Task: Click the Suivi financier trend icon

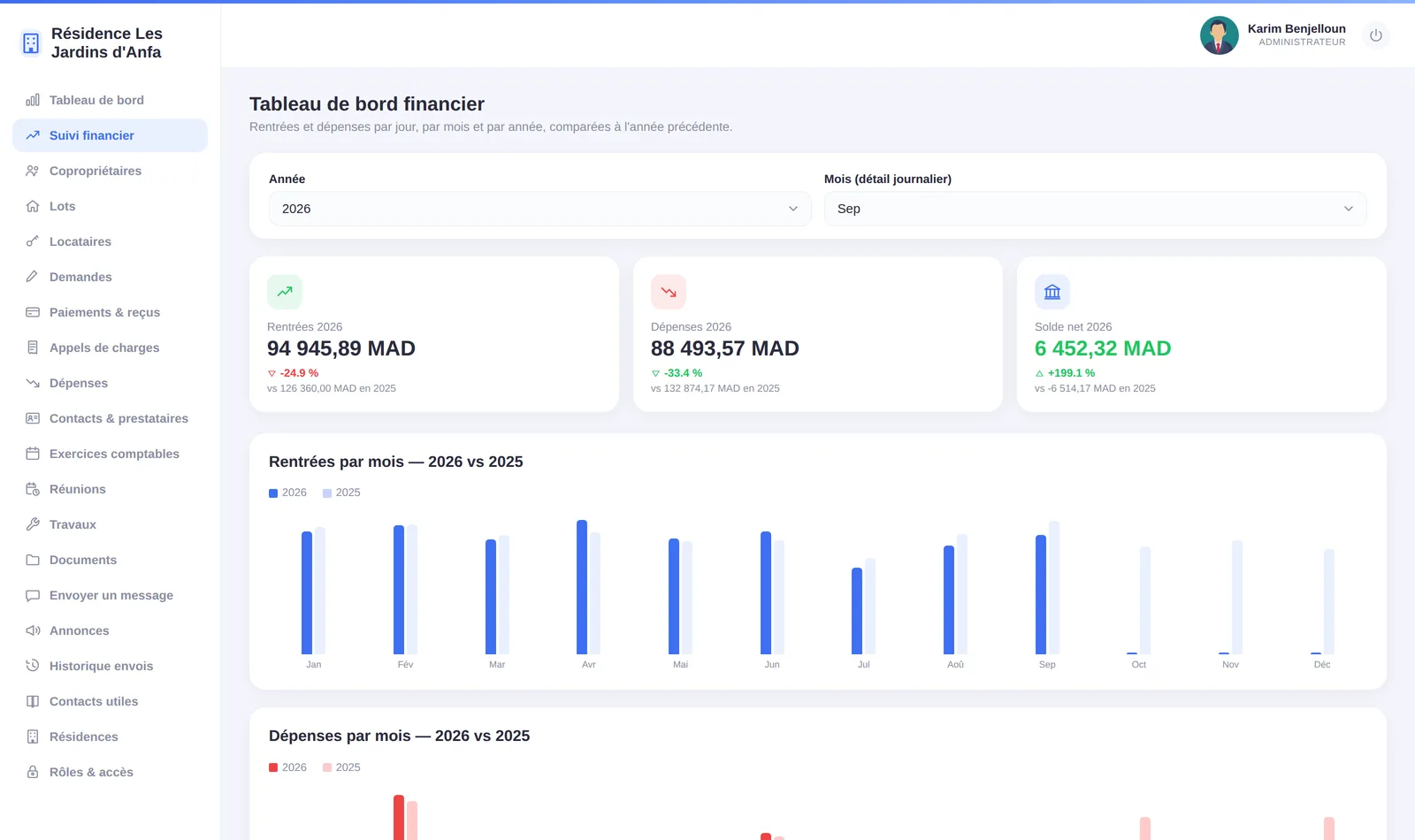Action: (33, 135)
